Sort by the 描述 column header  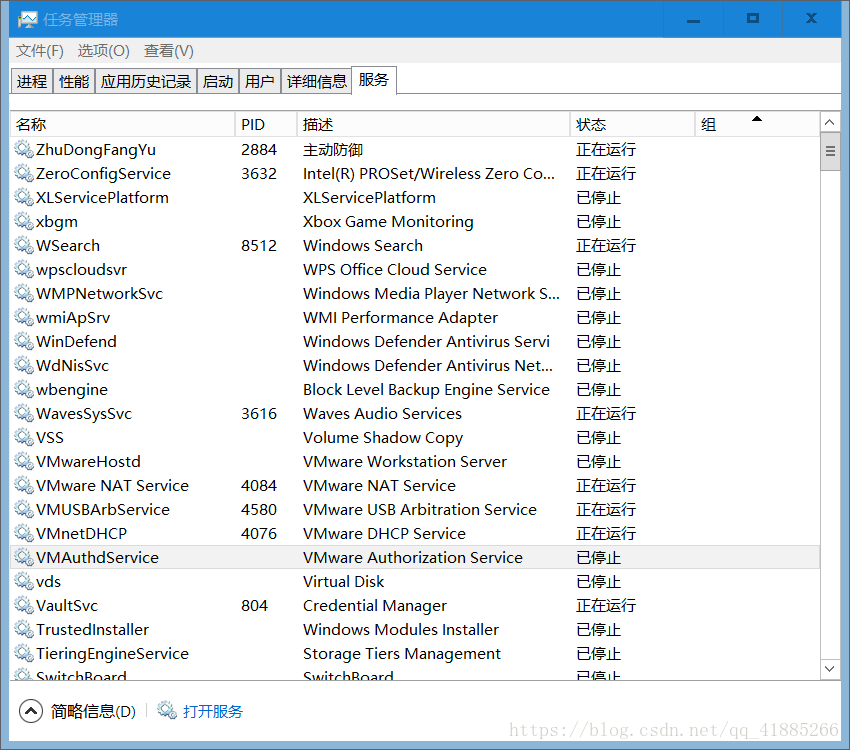(x=434, y=124)
